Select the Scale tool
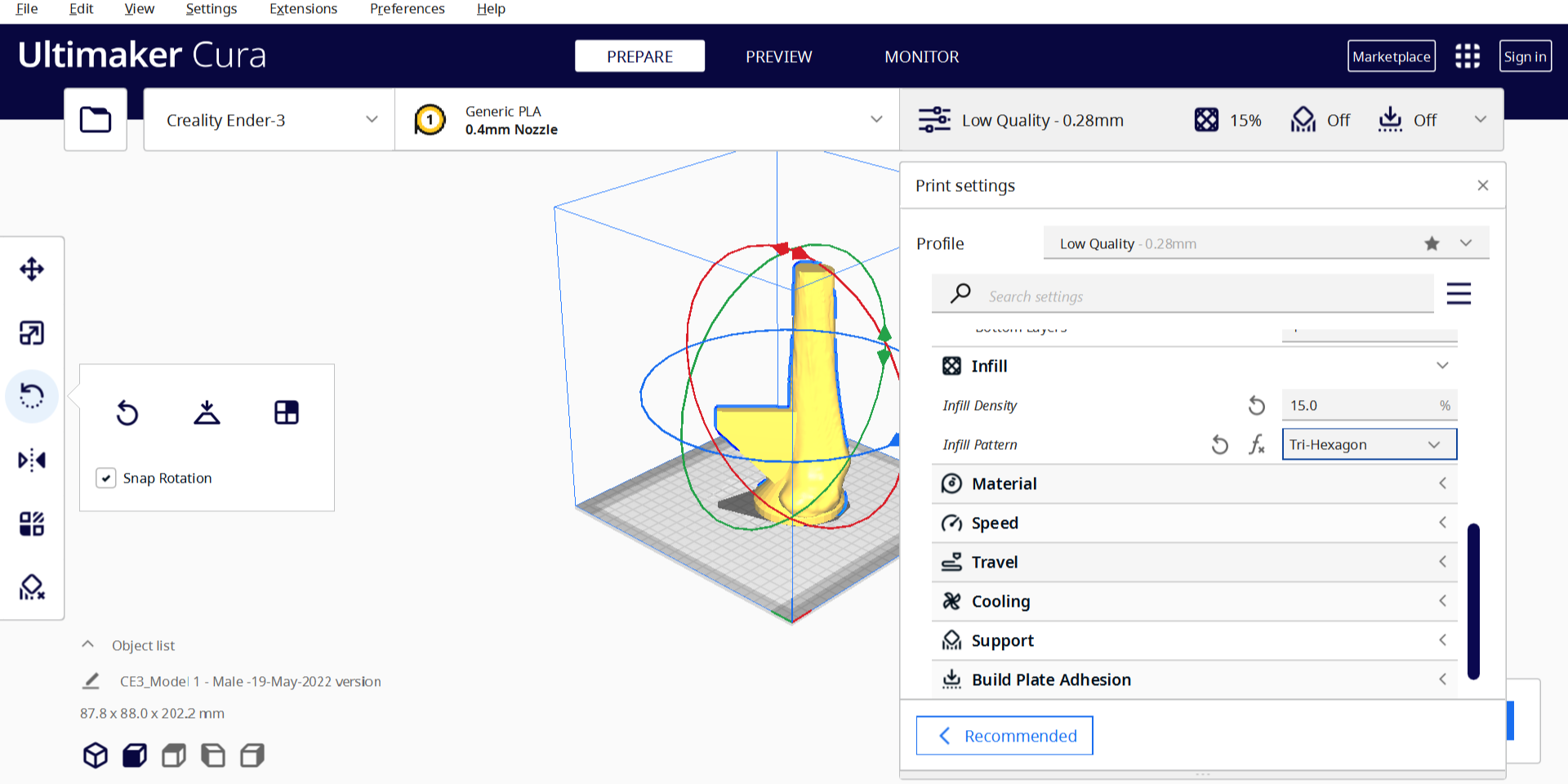 coord(32,333)
